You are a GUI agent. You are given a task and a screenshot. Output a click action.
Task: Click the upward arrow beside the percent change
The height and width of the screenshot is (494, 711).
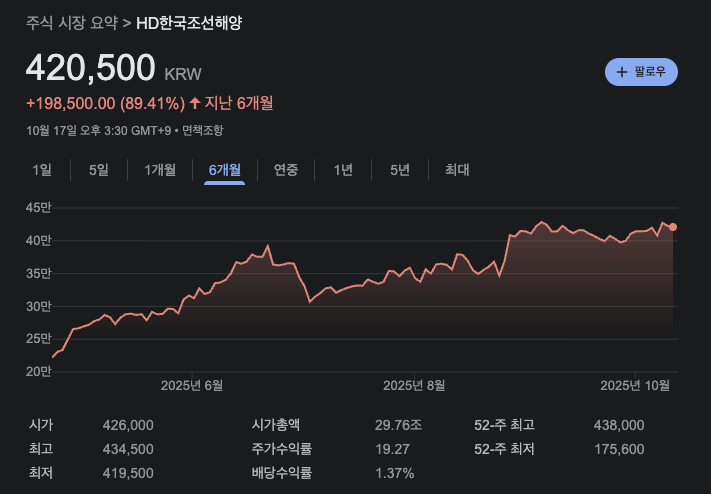click(194, 103)
